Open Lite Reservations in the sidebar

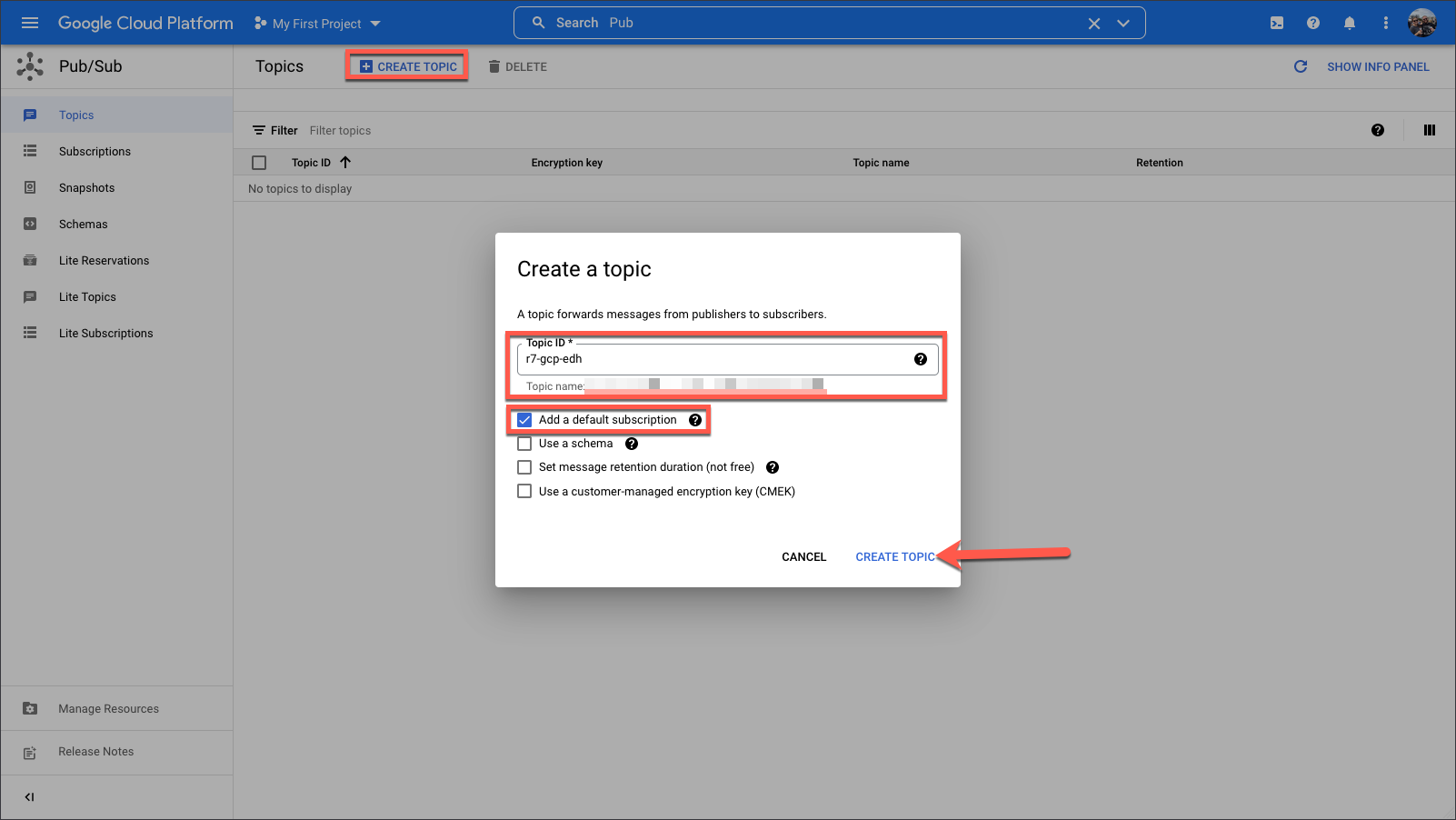pos(116,260)
